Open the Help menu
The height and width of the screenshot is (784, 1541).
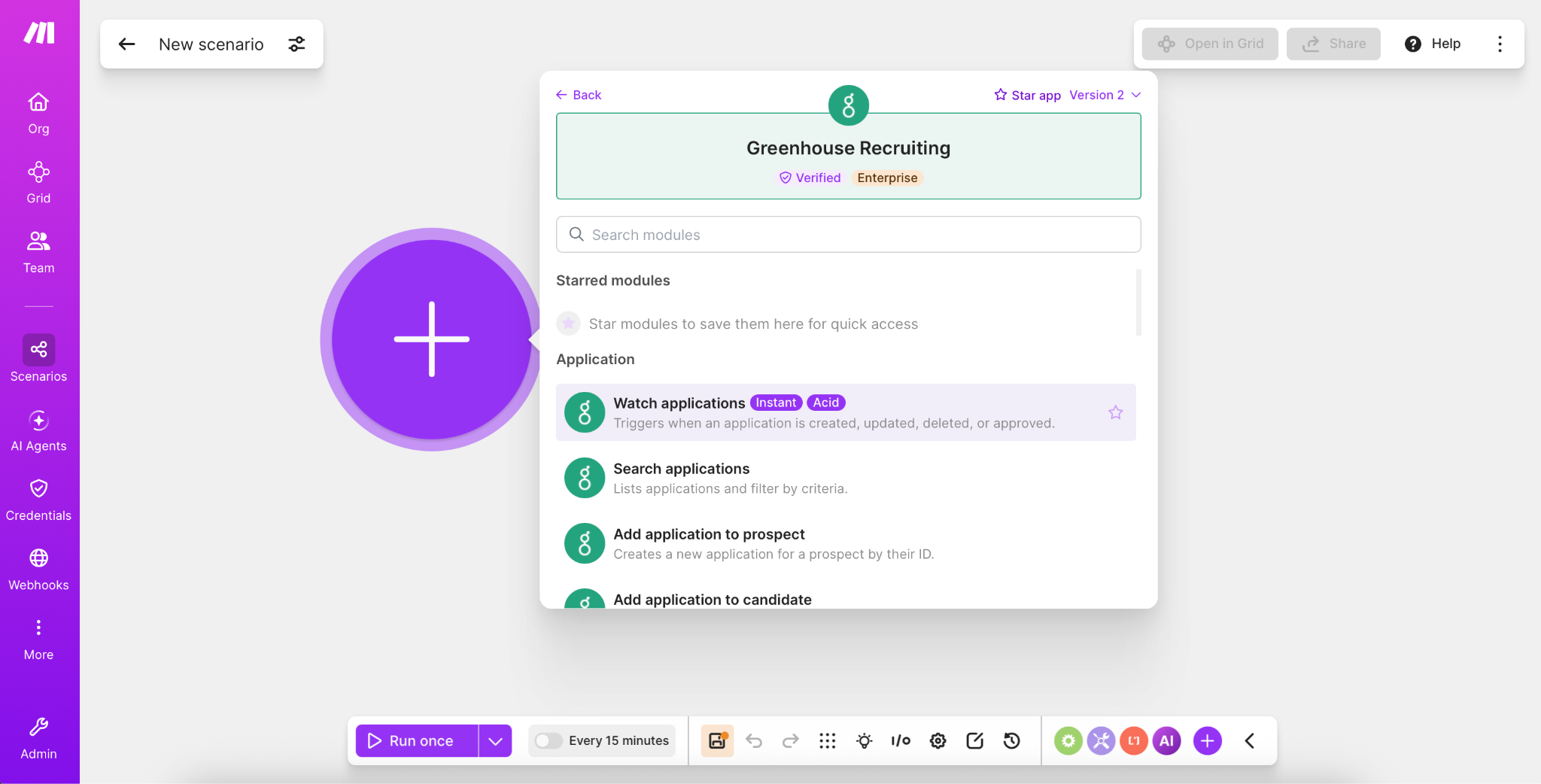(x=1433, y=44)
